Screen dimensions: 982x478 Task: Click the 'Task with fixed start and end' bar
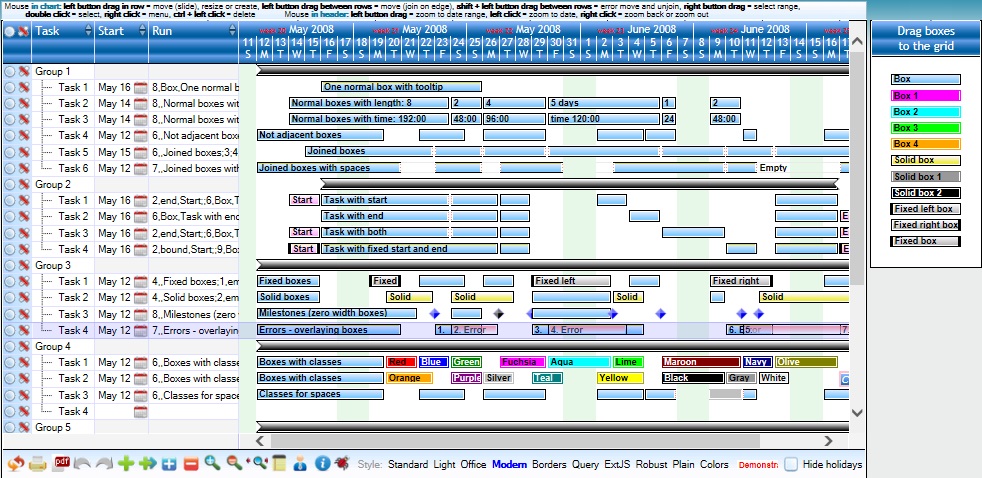click(x=410, y=249)
